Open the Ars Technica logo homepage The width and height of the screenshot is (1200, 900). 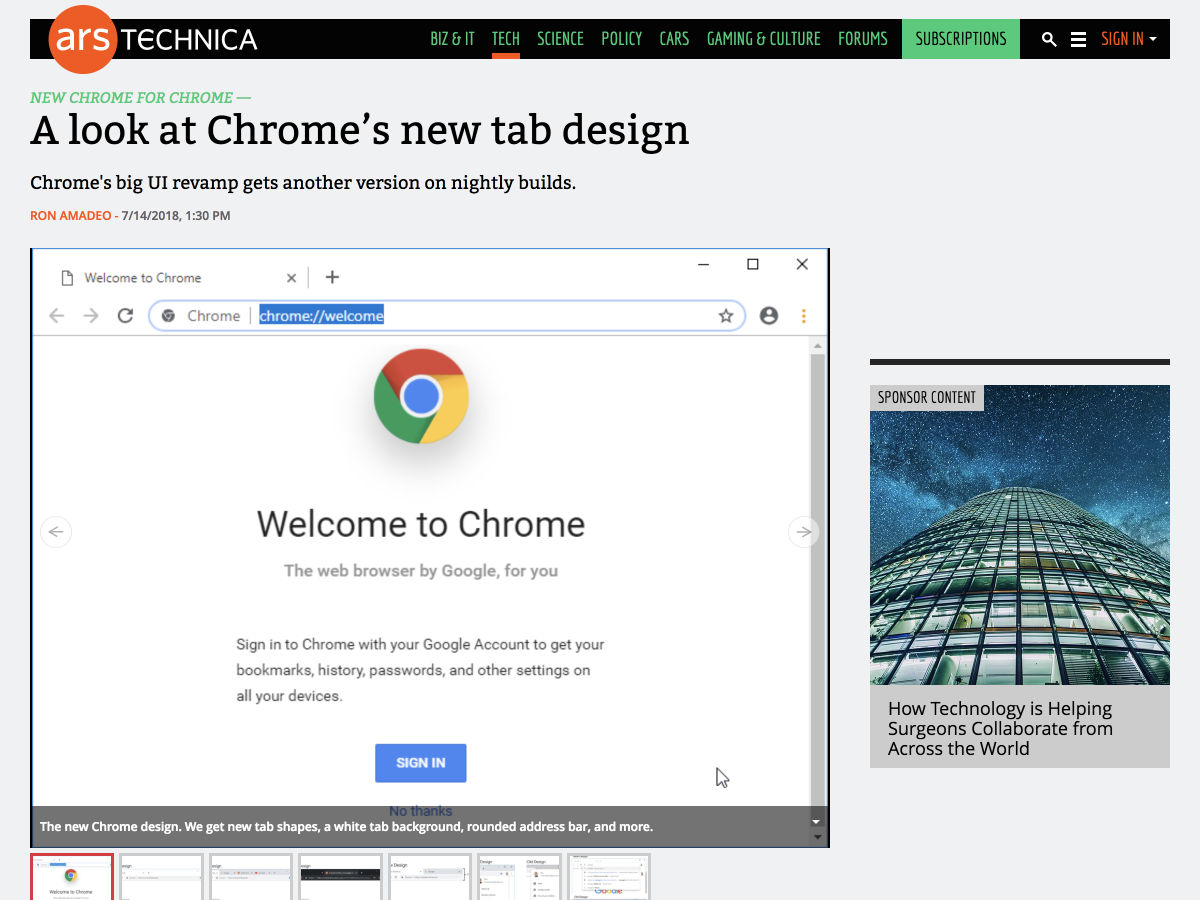pyautogui.click(x=153, y=39)
